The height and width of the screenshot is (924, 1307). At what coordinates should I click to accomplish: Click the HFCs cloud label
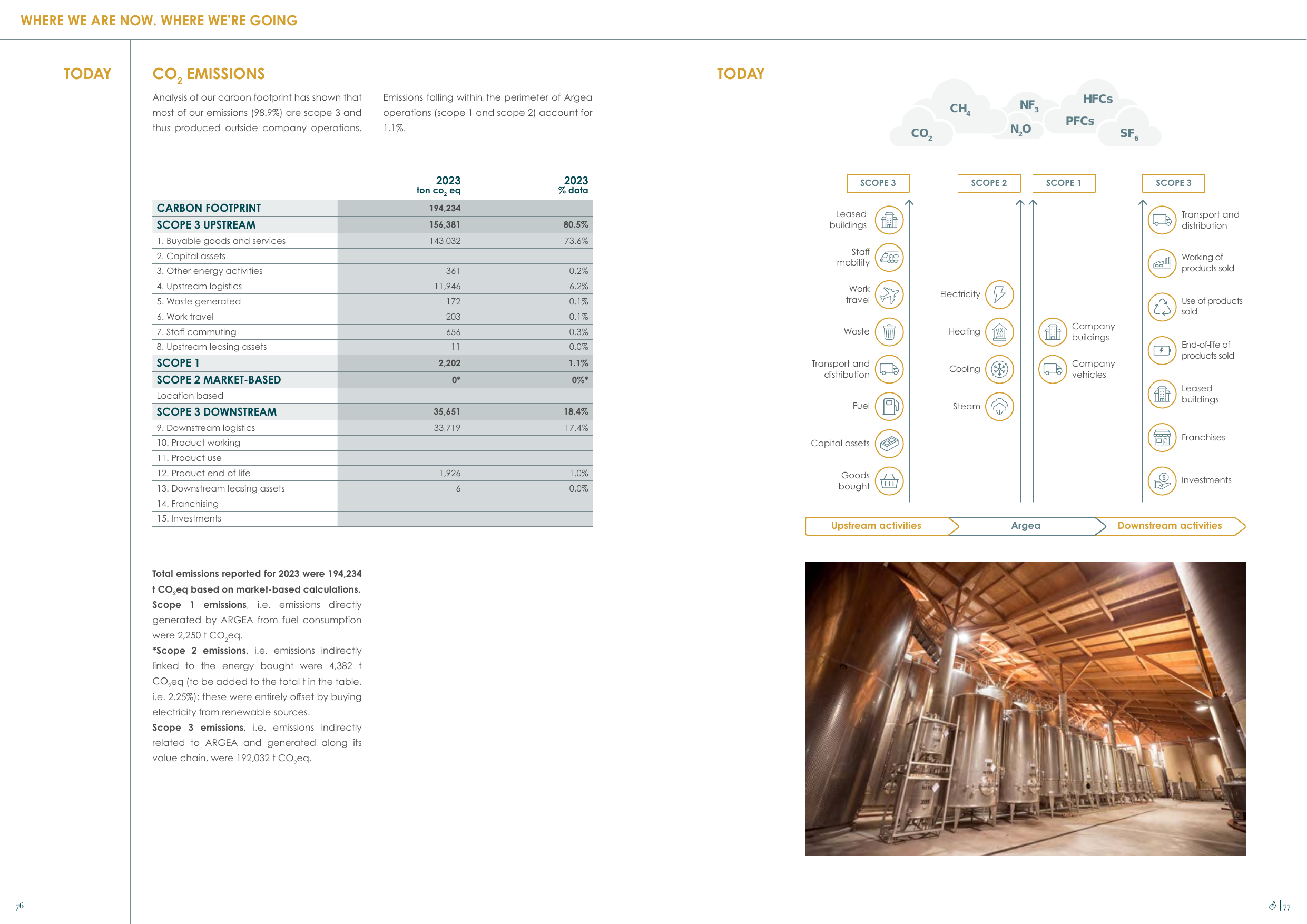(1097, 99)
